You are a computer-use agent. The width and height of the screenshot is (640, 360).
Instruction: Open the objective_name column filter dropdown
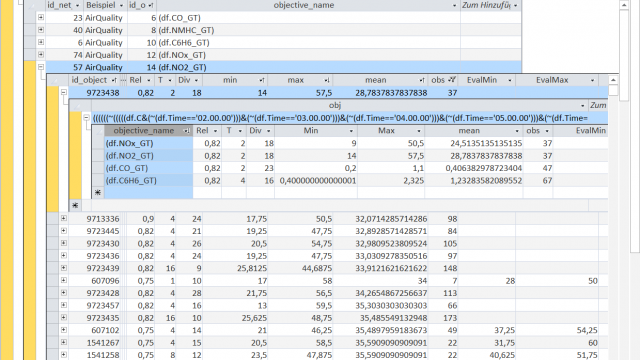[454, 6]
